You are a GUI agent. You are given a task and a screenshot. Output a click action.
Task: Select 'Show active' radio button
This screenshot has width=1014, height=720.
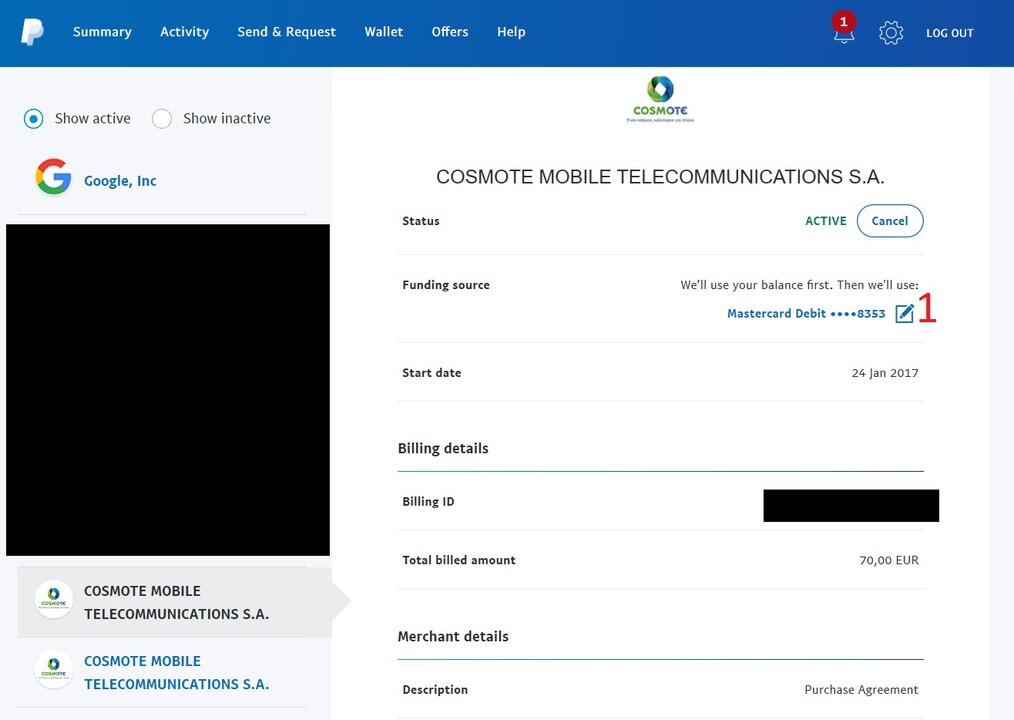(x=34, y=118)
